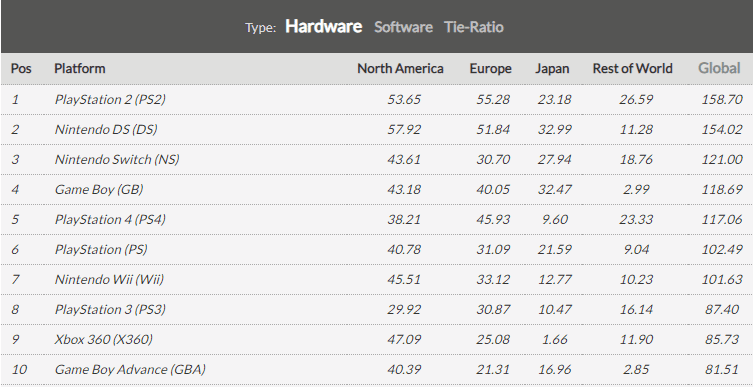Open the Game Boy Advance (GBA) link
Image resolution: width=753 pixels, height=387 pixels.
click(x=130, y=369)
